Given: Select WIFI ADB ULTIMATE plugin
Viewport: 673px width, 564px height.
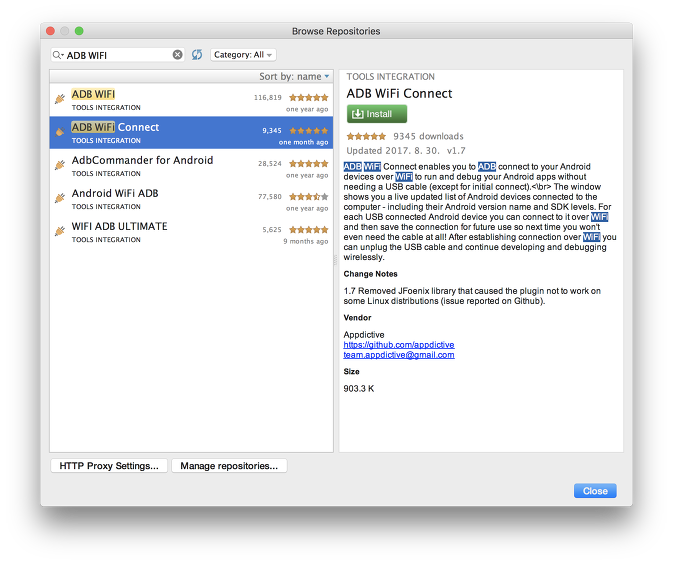Looking at the screenshot, I should (191, 232).
